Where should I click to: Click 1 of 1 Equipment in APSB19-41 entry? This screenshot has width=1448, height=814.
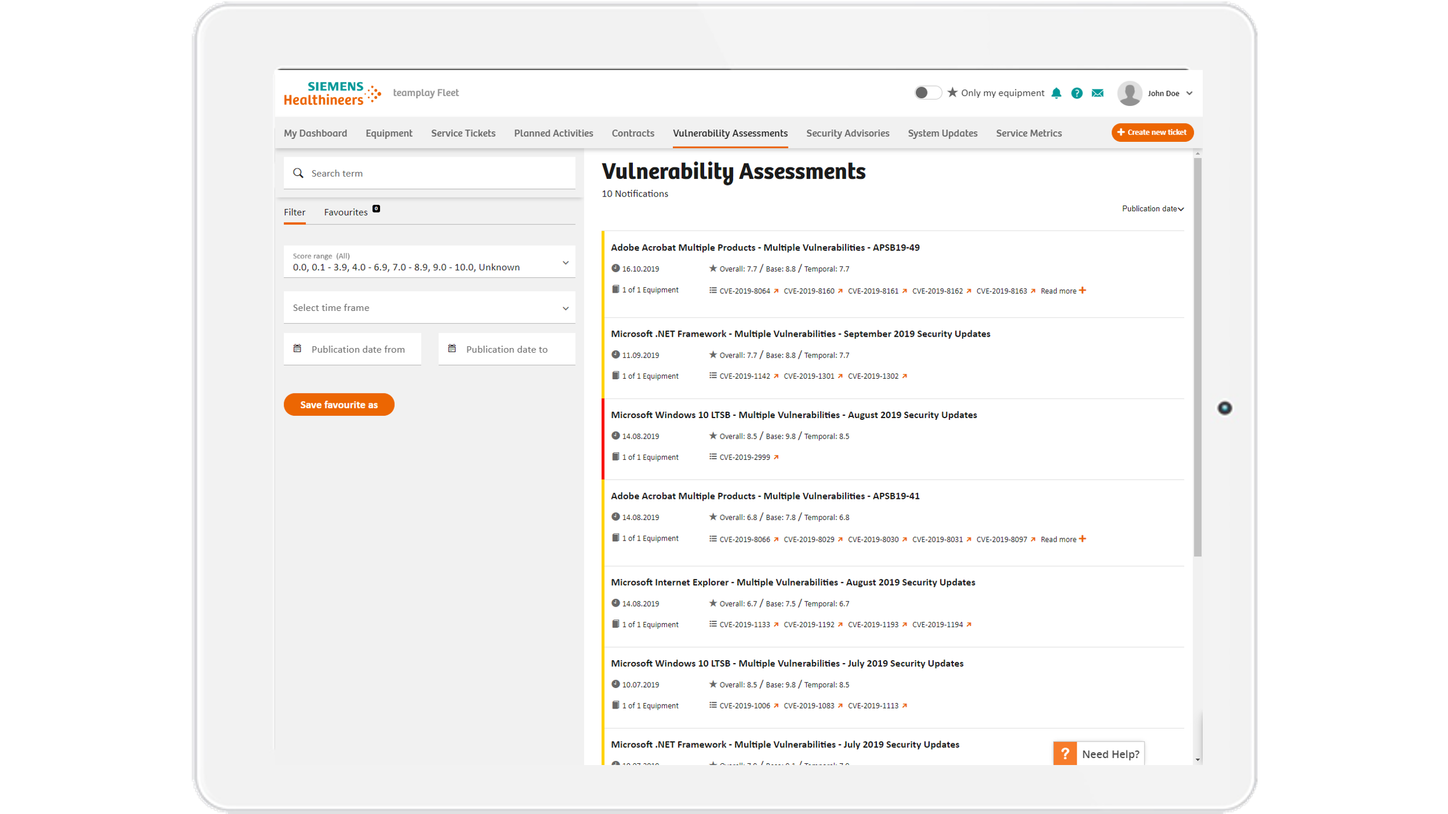(650, 538)
